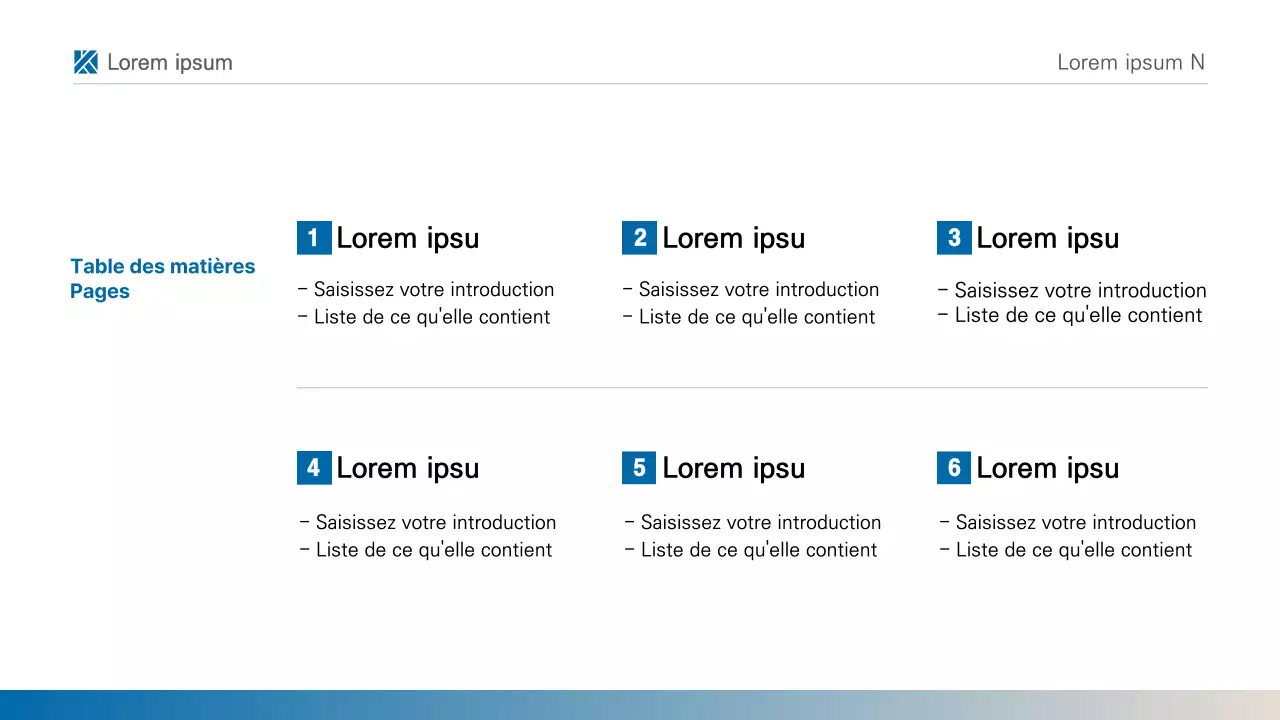Select the number 5 section badge
1280x720 pixels.
(639, 468)
